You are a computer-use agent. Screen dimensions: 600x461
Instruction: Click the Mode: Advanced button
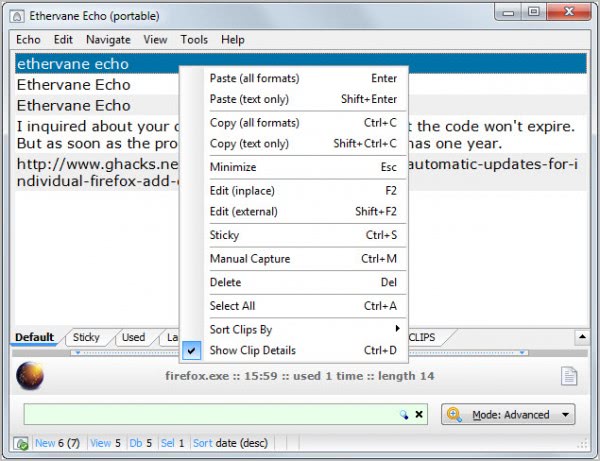point(508,414)
